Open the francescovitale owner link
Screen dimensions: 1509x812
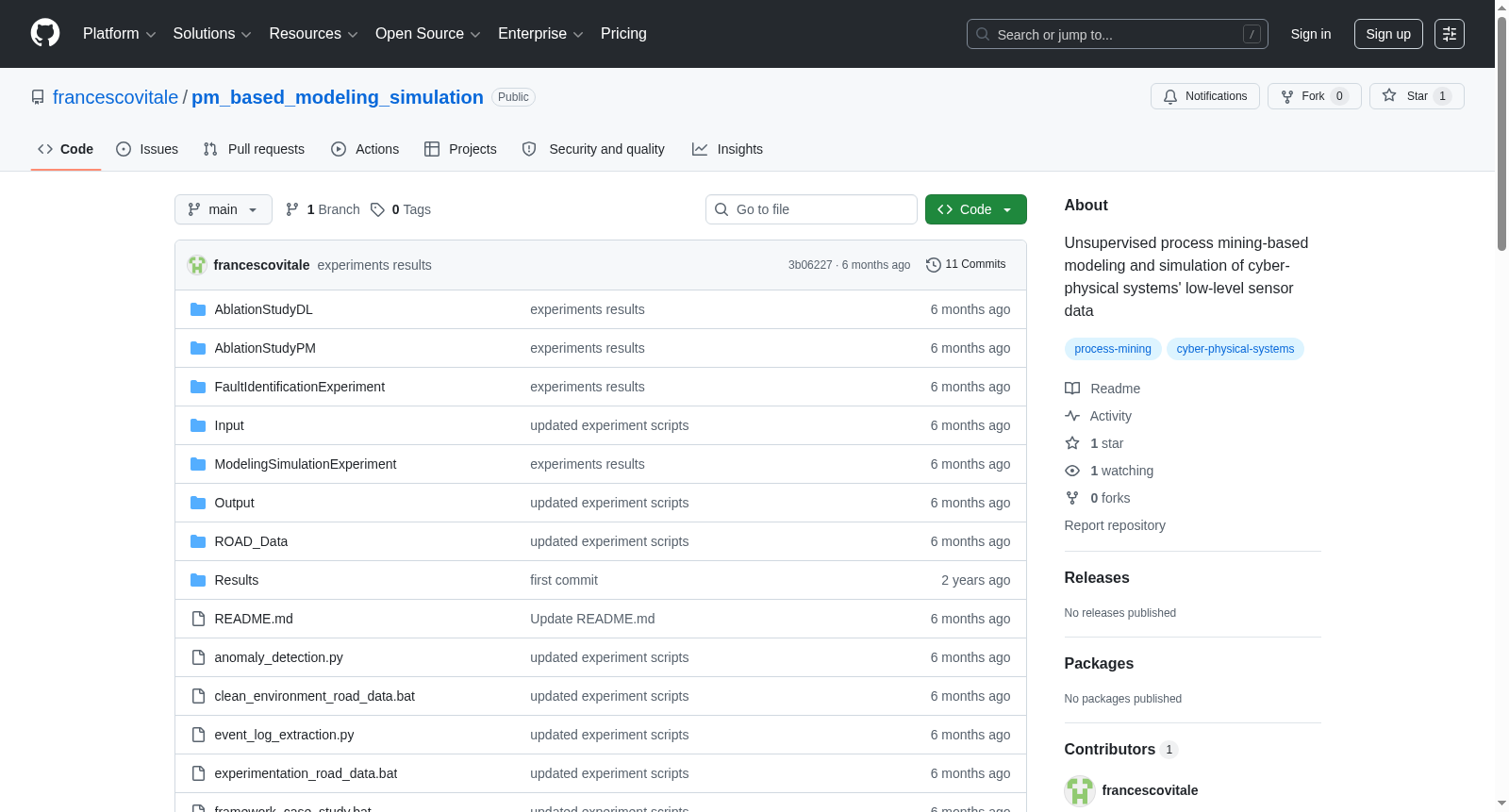click(x=115, y=97)
